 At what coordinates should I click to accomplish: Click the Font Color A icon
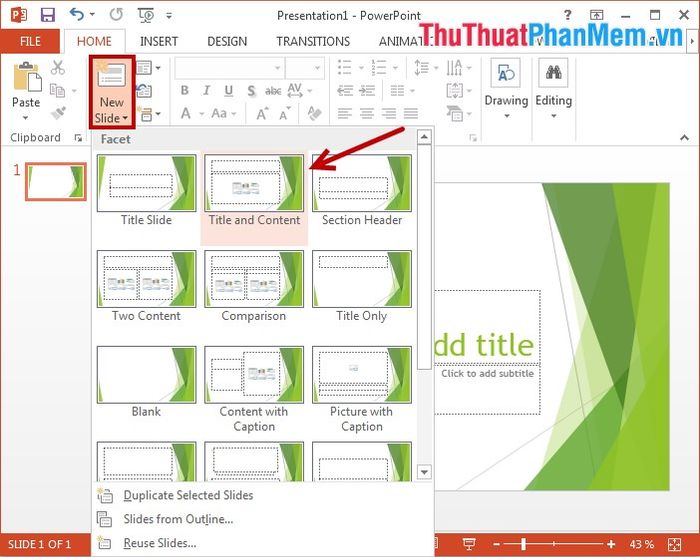click(x=186, y=113)
